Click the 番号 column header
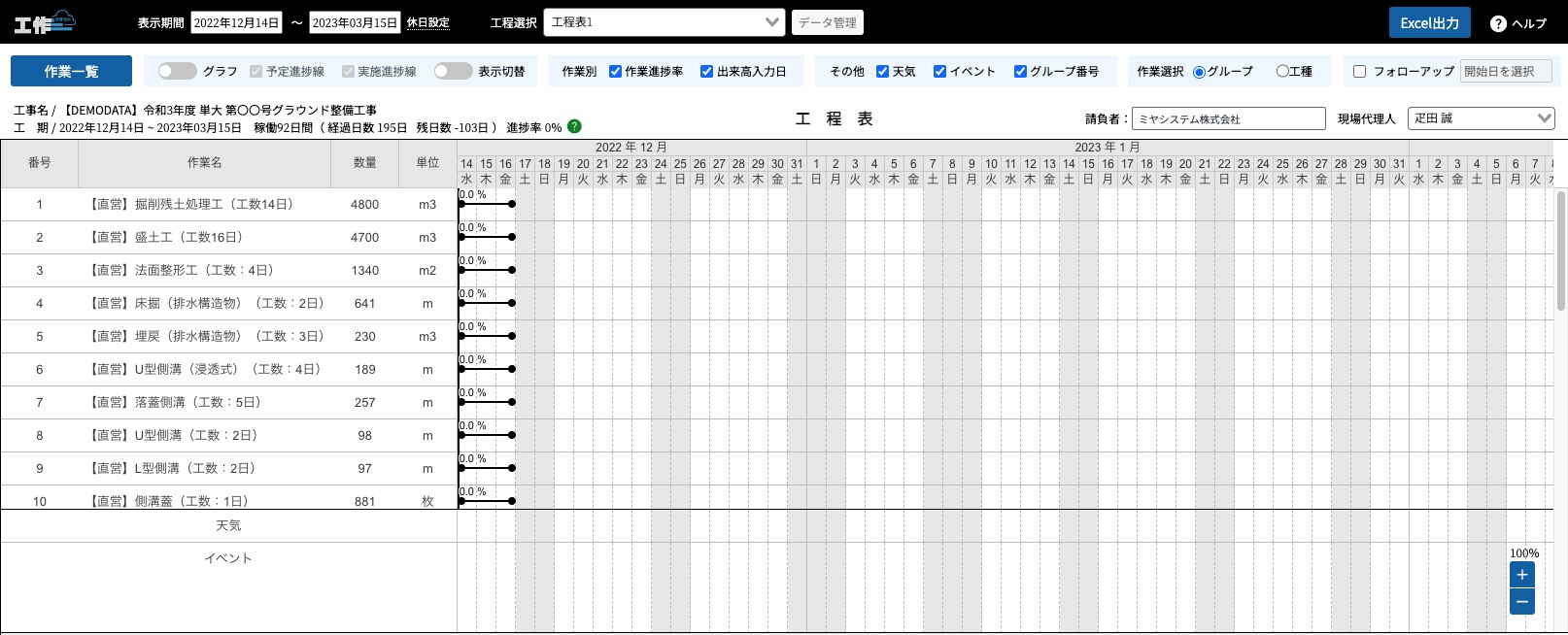The height and width of the screenshot is (635, 1568). [40, 163]
